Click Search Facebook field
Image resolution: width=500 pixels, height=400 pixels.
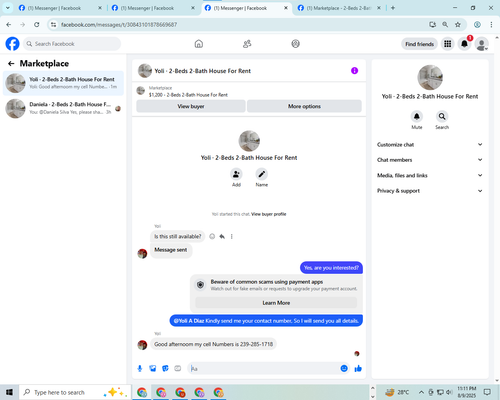(72, 44)
